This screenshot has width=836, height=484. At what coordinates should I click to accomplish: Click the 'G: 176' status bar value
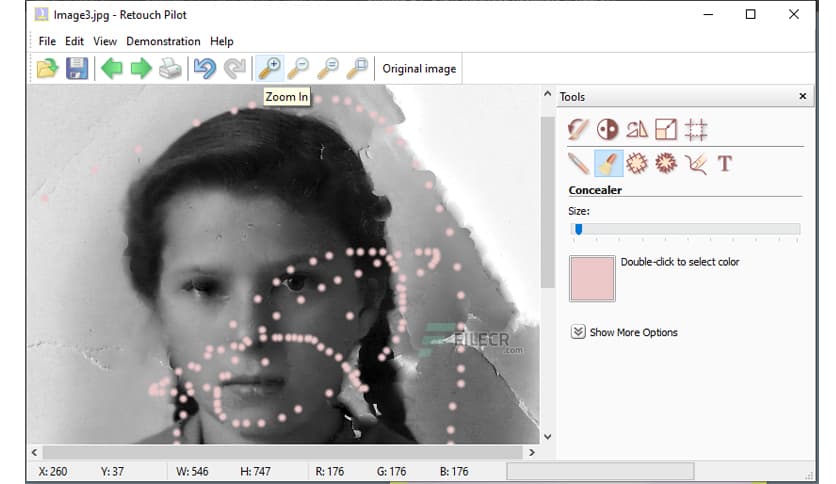[x=391, y=472]
